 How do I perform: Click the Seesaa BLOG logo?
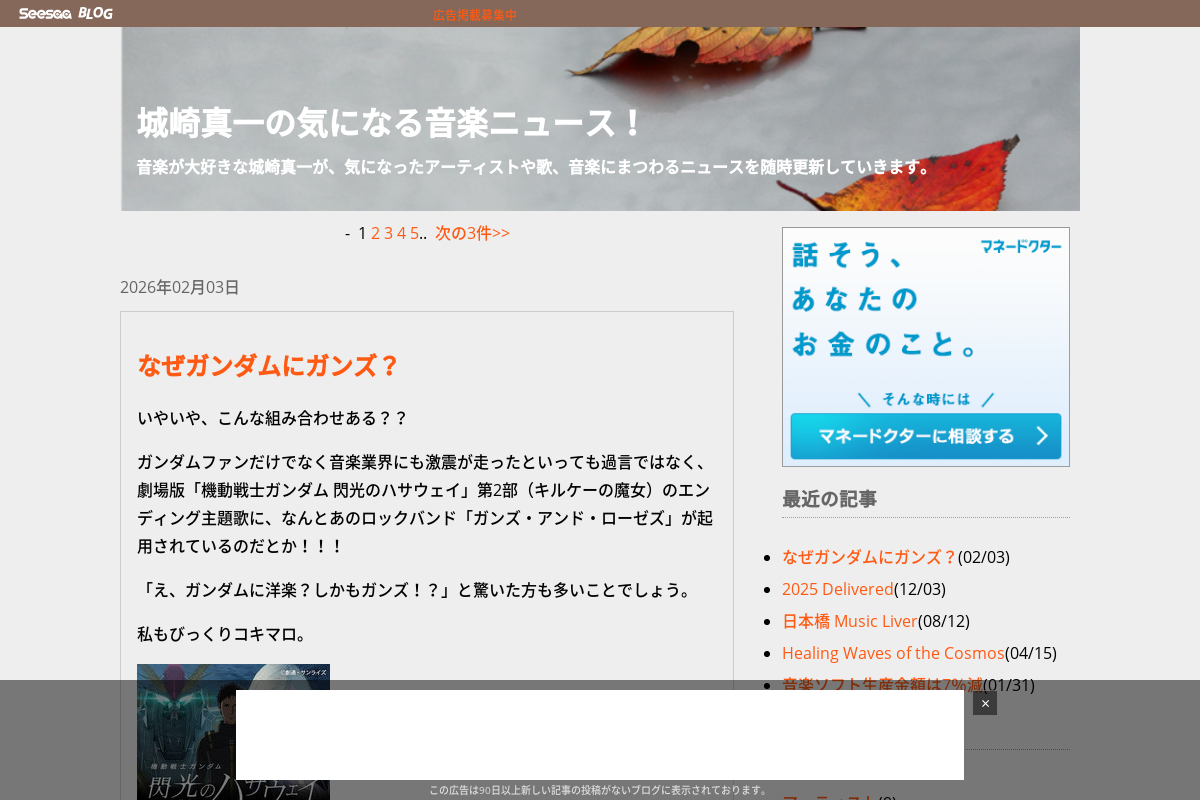[x=65, y=13]
